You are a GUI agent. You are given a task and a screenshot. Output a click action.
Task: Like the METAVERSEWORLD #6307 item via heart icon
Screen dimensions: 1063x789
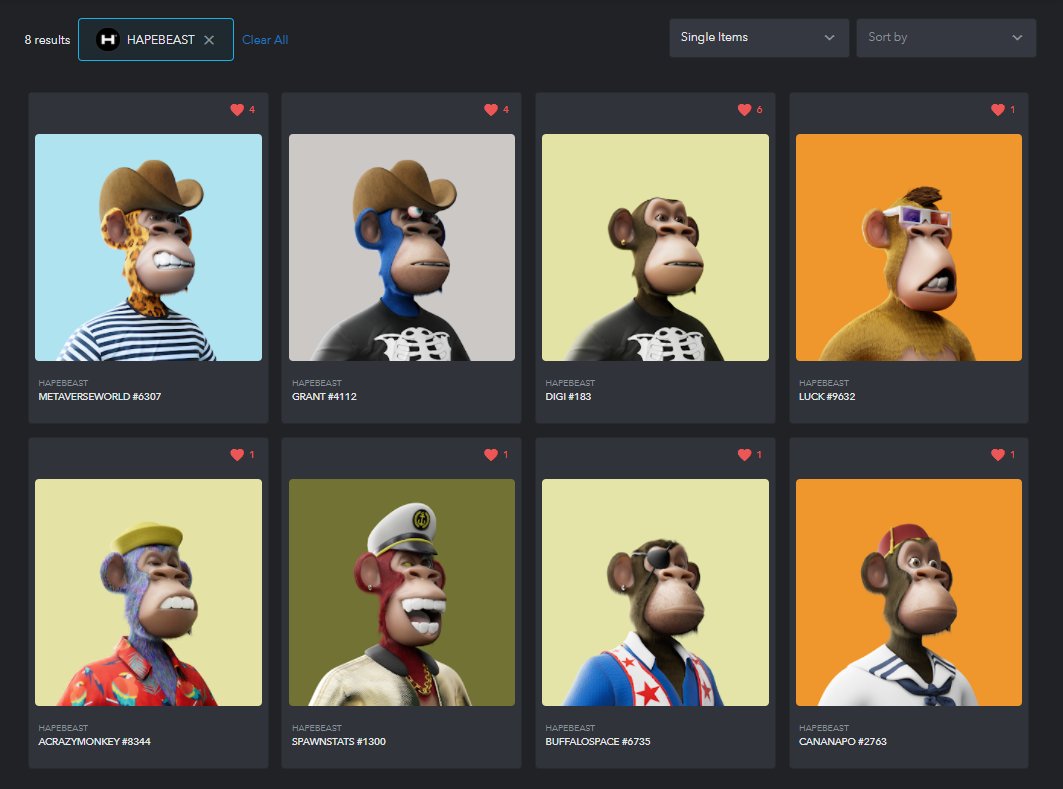237,110
